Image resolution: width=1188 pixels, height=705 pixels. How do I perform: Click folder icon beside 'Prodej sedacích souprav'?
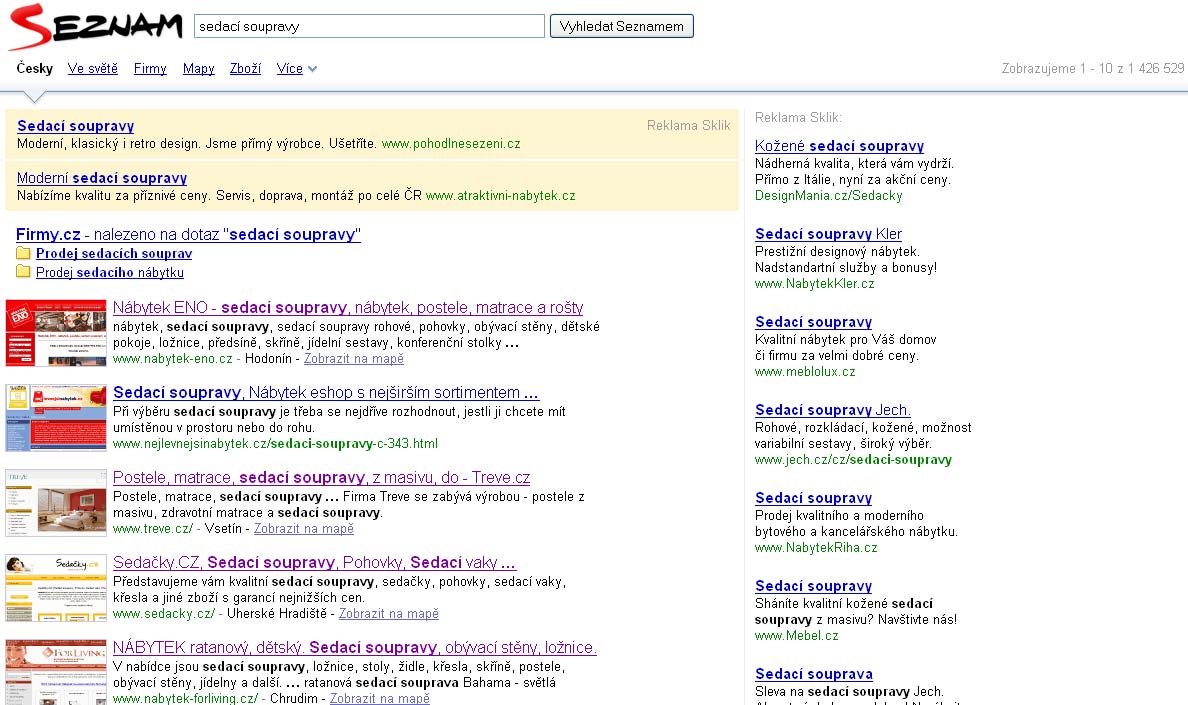pos(23,253)
